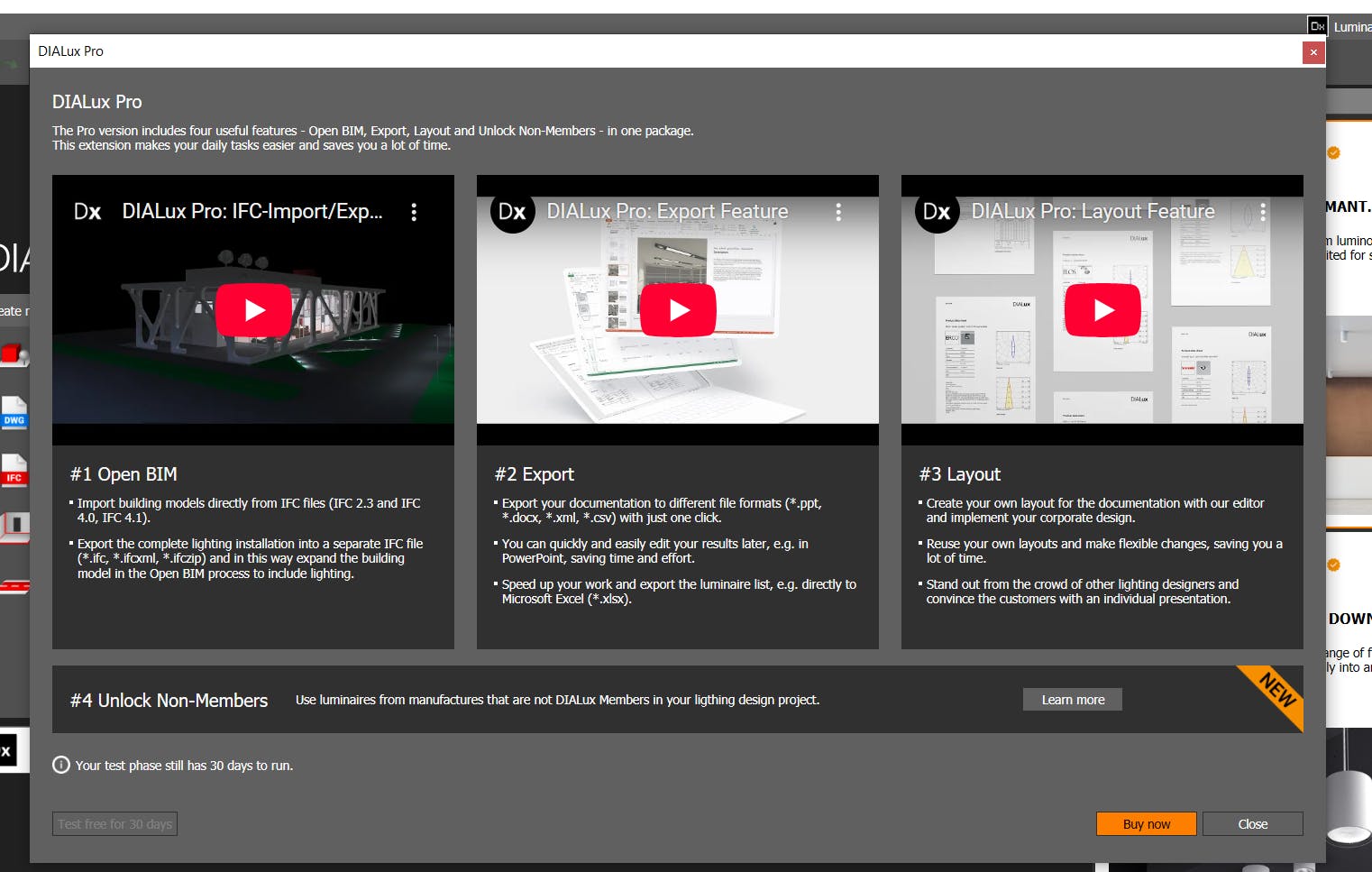Click the Close button beside Buy now
This screenshot has width=1372, height=872.
pos(1253,824)
